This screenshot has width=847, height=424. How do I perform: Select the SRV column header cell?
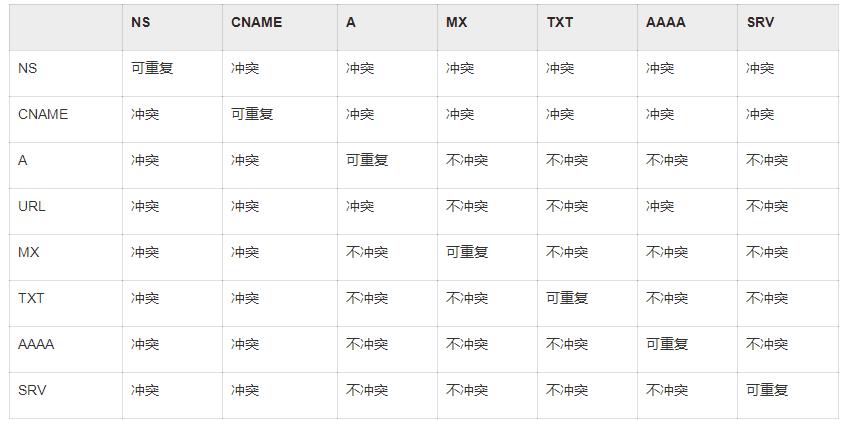760,22
